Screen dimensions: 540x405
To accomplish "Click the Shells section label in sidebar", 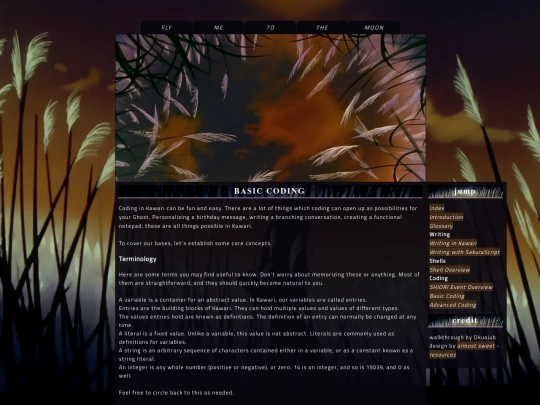I will (437, 261).
